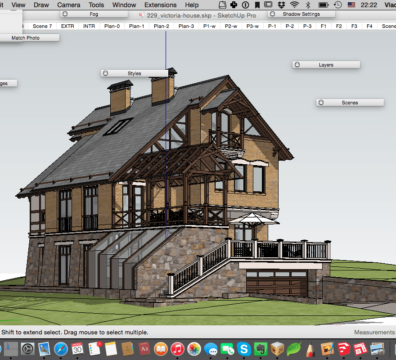Switch to the Plan-0 scene tab
Image resolution: width=396 pixels, height=360 pixels.
(112, 26)
